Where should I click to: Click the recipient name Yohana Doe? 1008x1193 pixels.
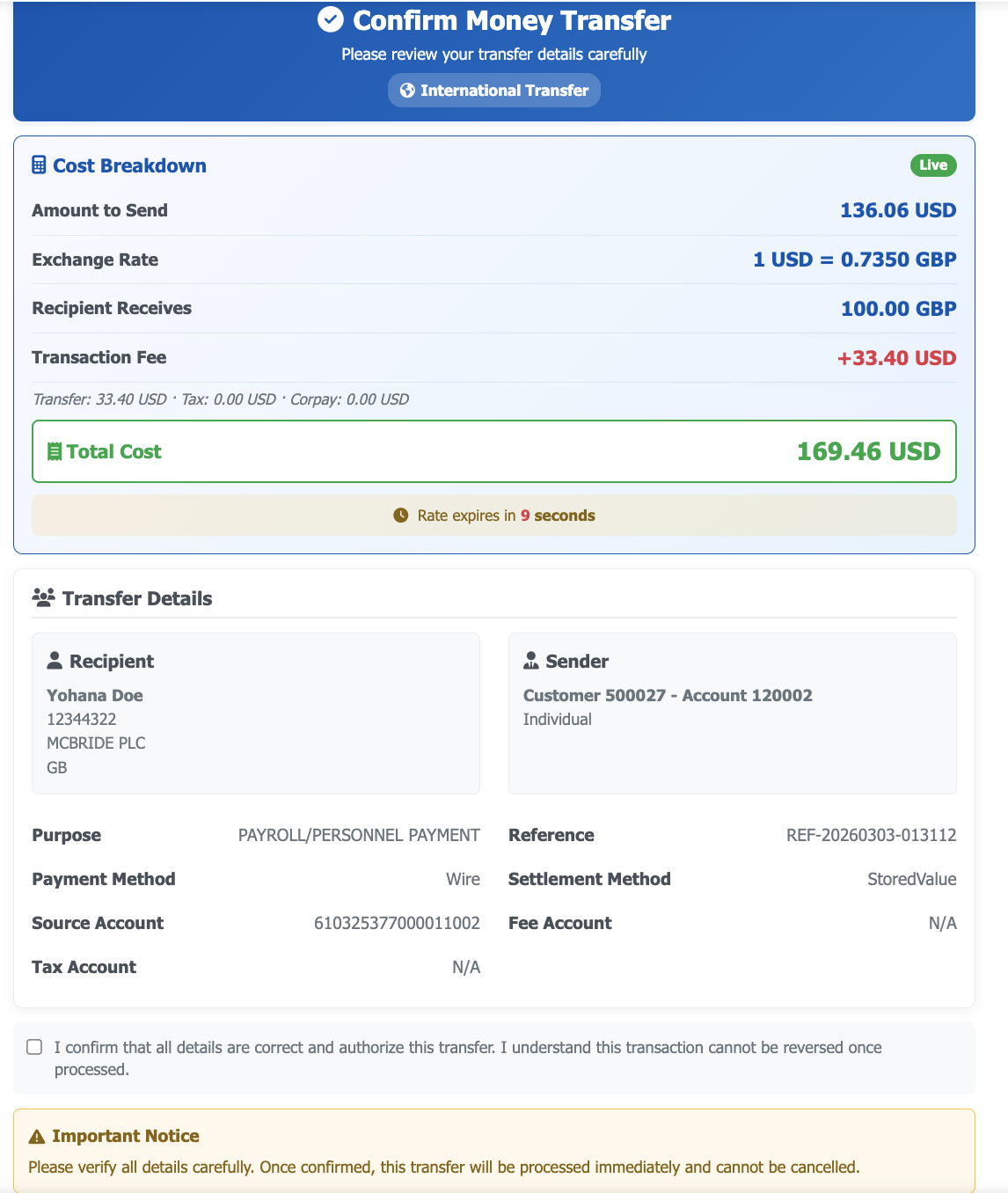pyautogui.click(x=95, y=695)
